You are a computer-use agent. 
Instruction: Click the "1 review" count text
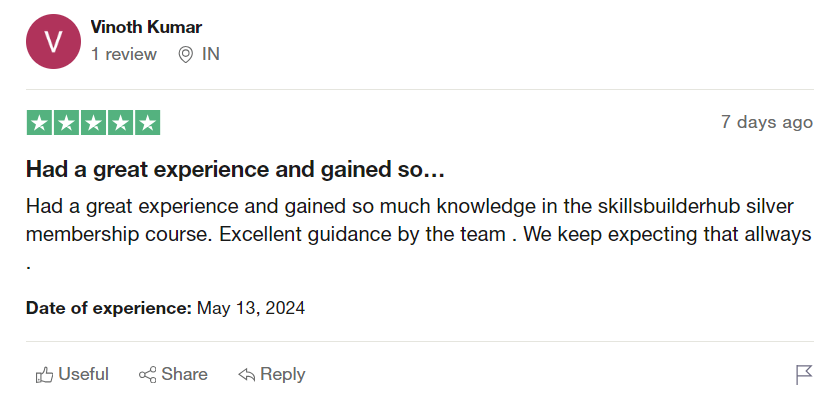124,54
